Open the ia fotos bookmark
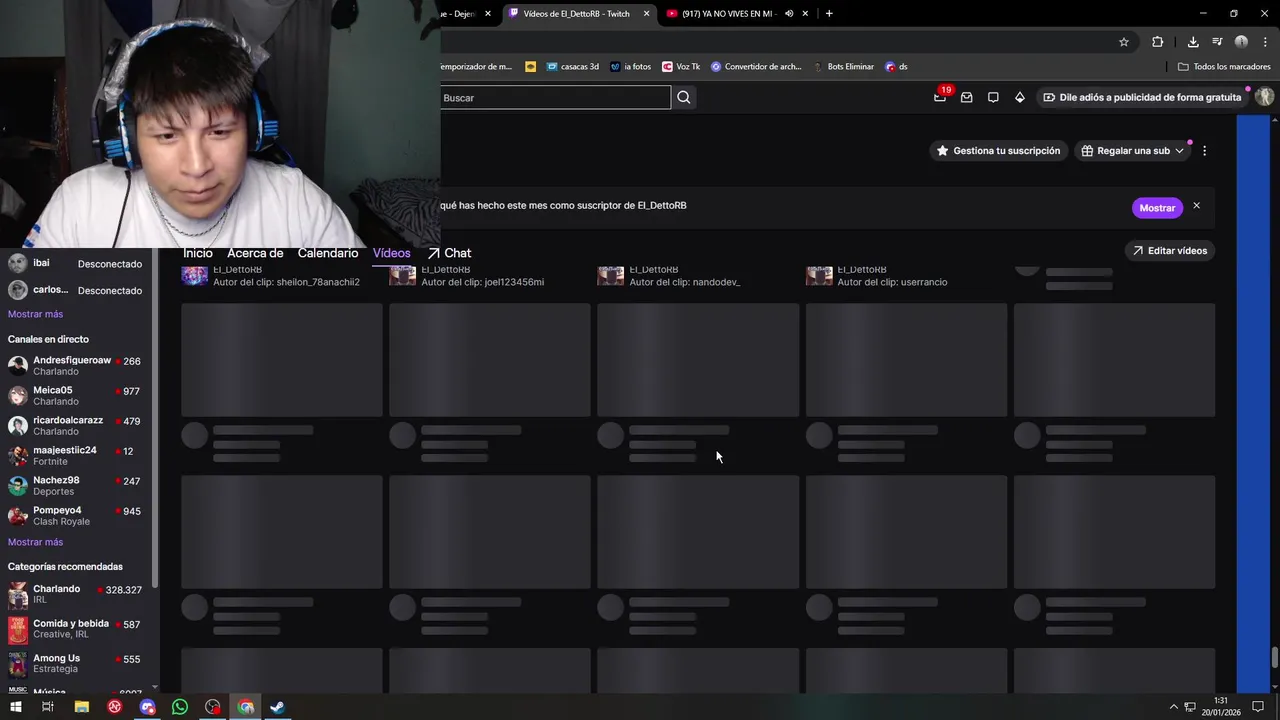Viewport: 1280px width, 720px height. click(630, 67)
